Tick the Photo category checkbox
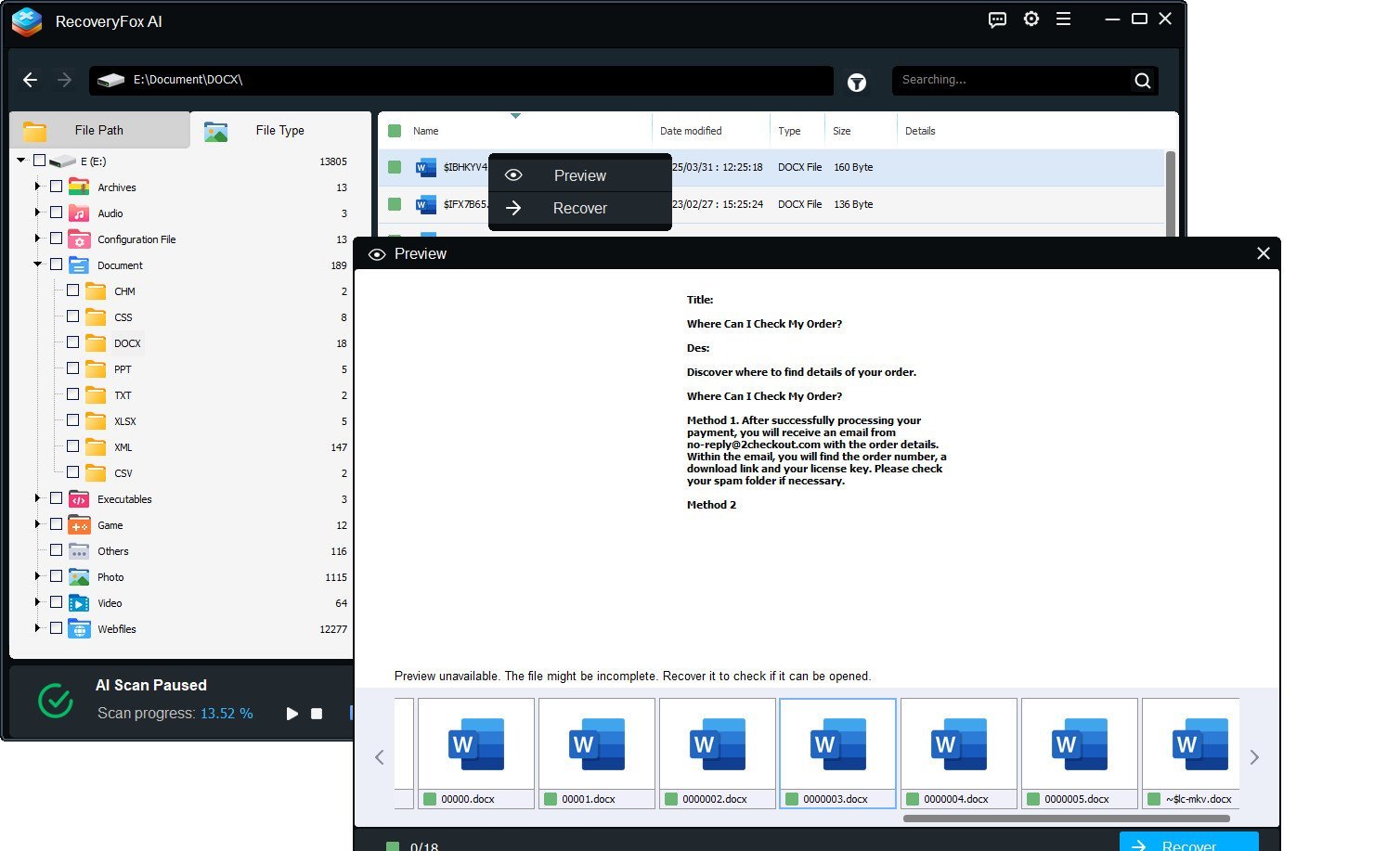The height and width of the screenshot is (851, 1400). [57, 576]
